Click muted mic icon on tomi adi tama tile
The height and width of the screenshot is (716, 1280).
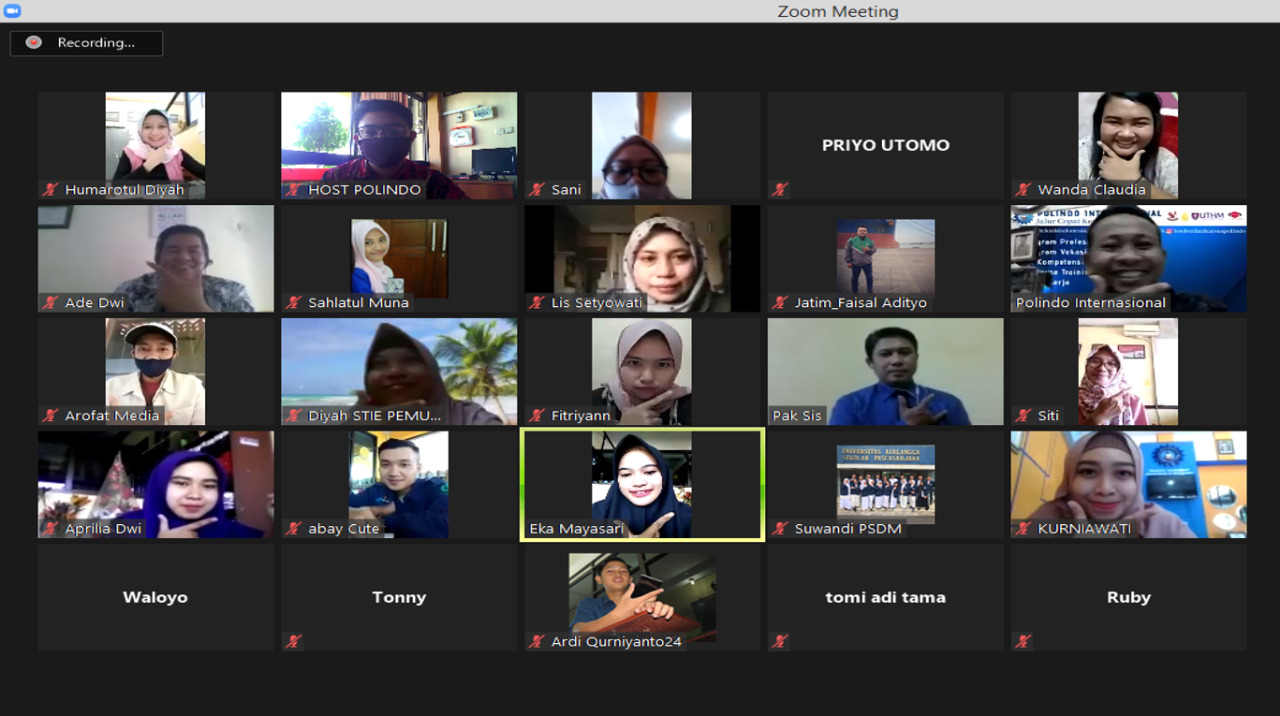(780, 641)
